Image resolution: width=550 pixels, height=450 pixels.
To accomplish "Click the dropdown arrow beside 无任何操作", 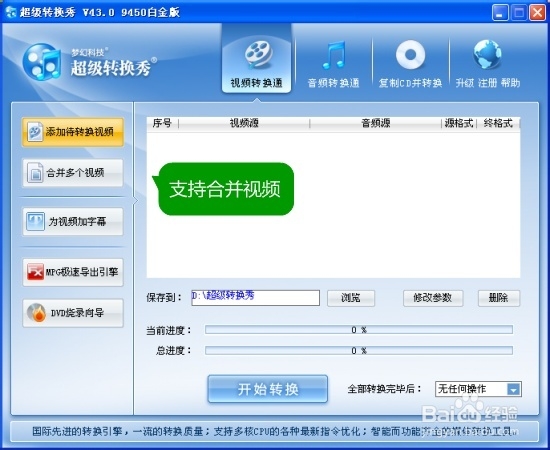I will pos(513,389).
